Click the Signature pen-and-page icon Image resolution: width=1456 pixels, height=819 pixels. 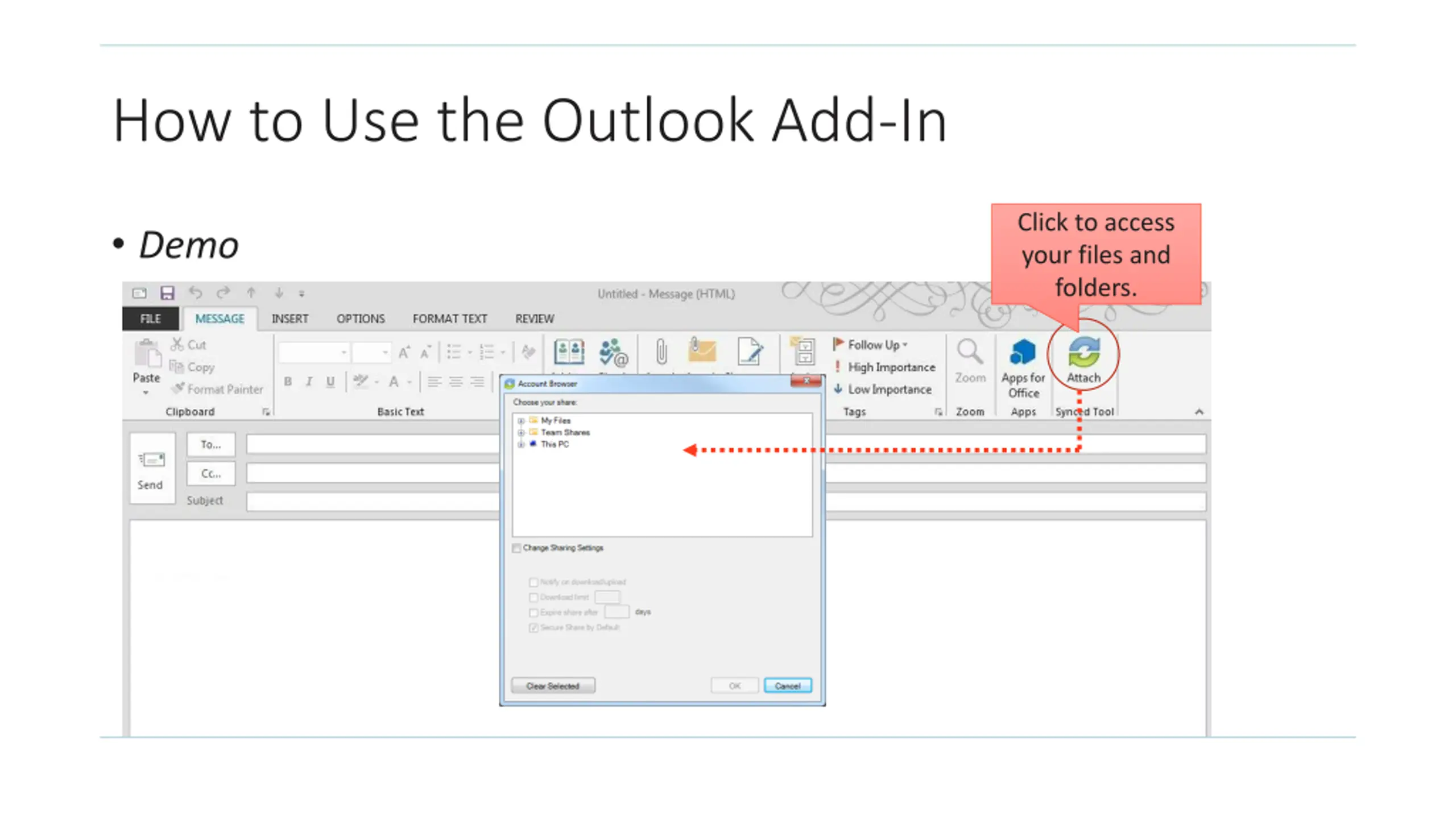pyautogui.click(x=750, y=350)
